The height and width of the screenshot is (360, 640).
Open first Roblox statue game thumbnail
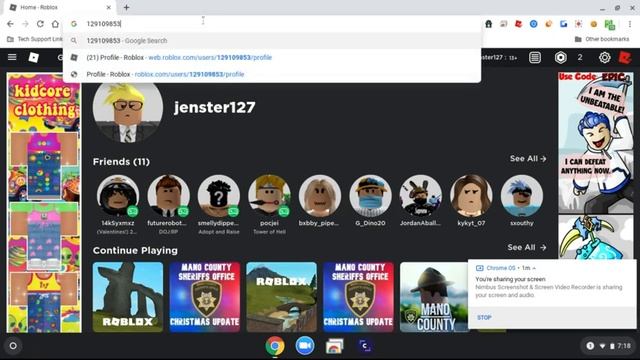[128, 297]
